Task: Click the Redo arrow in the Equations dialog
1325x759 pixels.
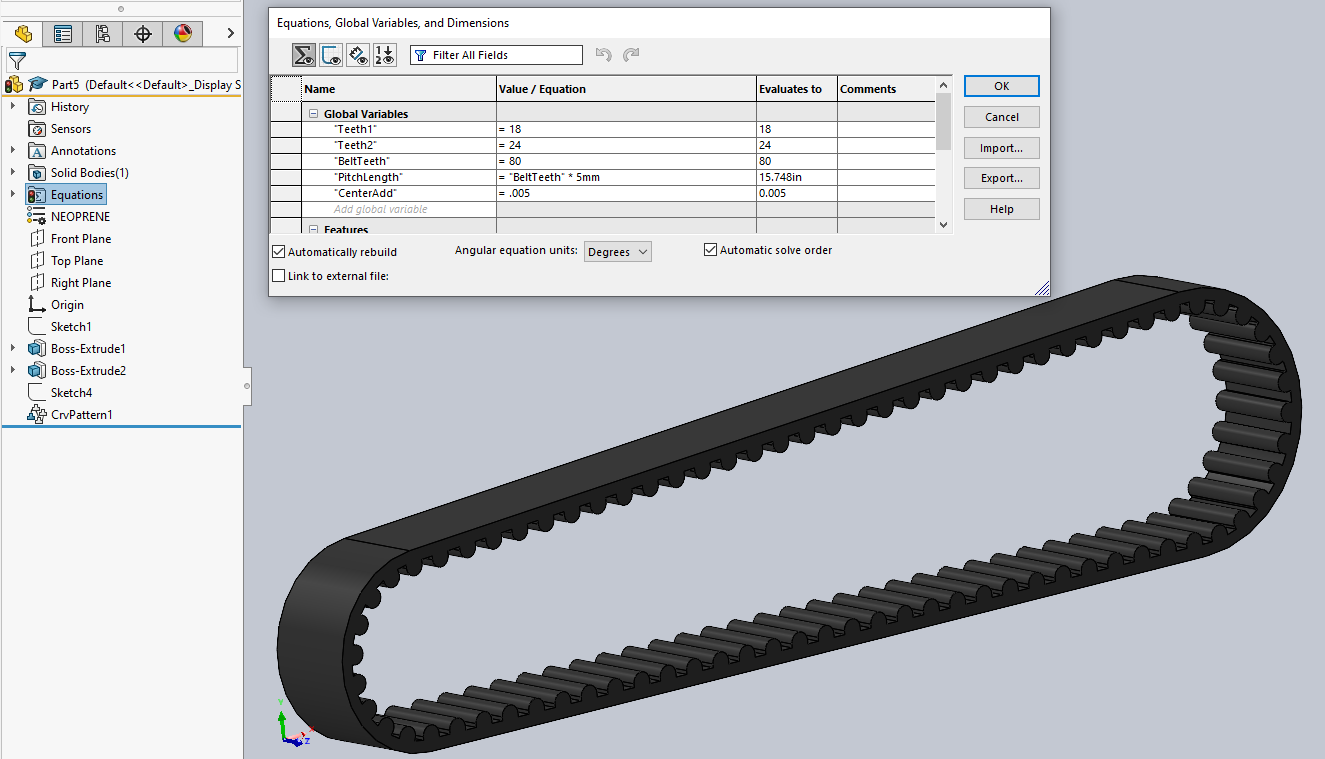Action: [630, 55]
